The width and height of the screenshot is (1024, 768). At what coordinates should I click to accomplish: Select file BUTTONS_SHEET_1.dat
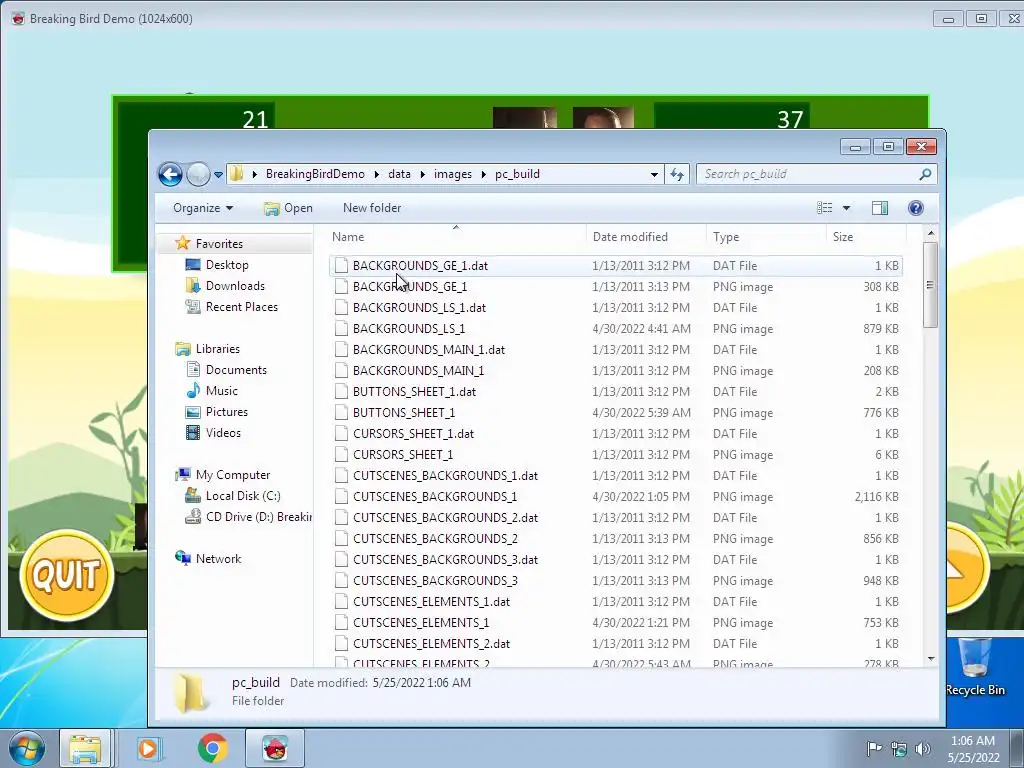[x=414, y=392]
